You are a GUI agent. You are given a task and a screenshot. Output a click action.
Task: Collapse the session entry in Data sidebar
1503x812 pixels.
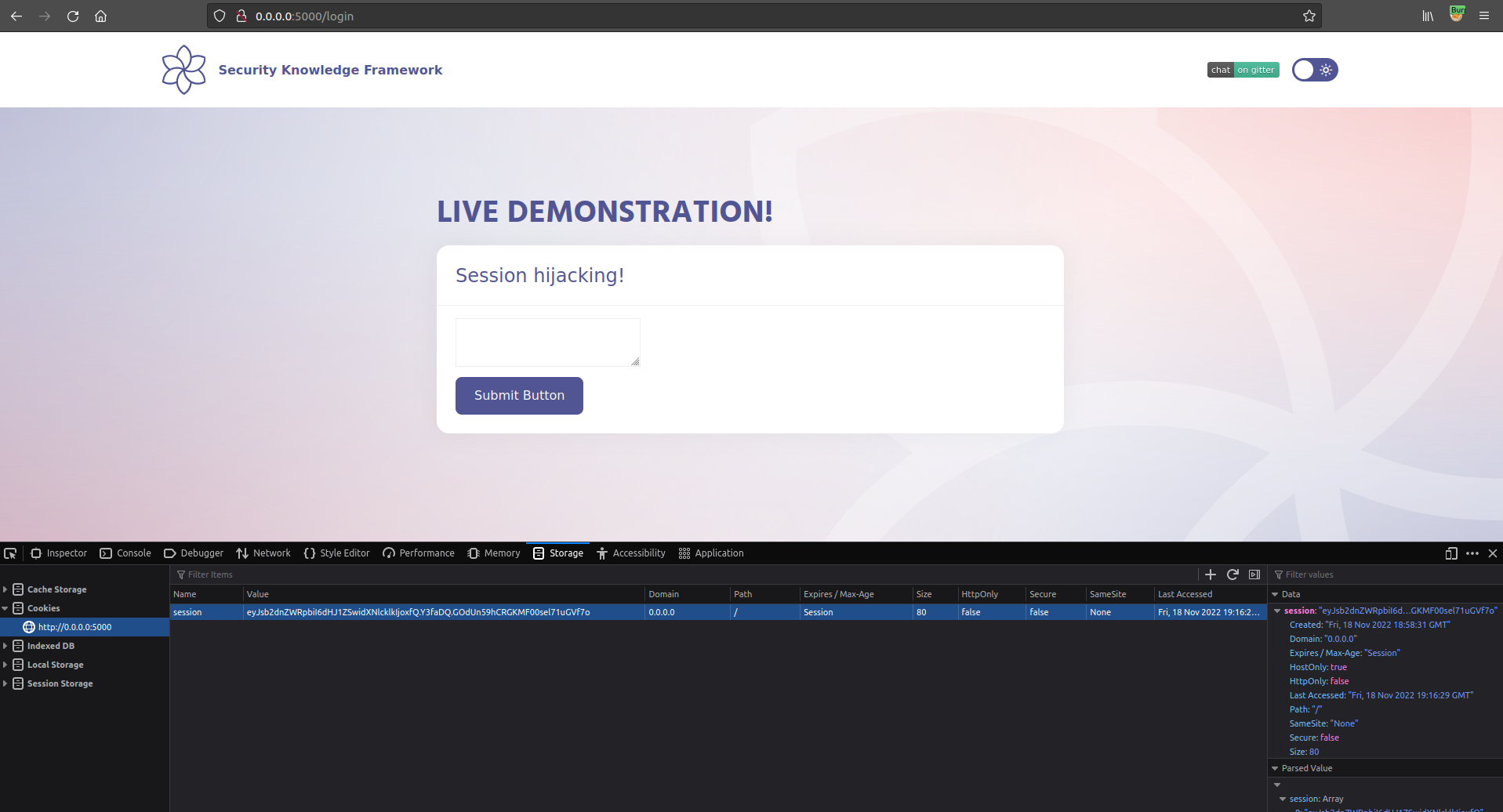(1278, 611)
